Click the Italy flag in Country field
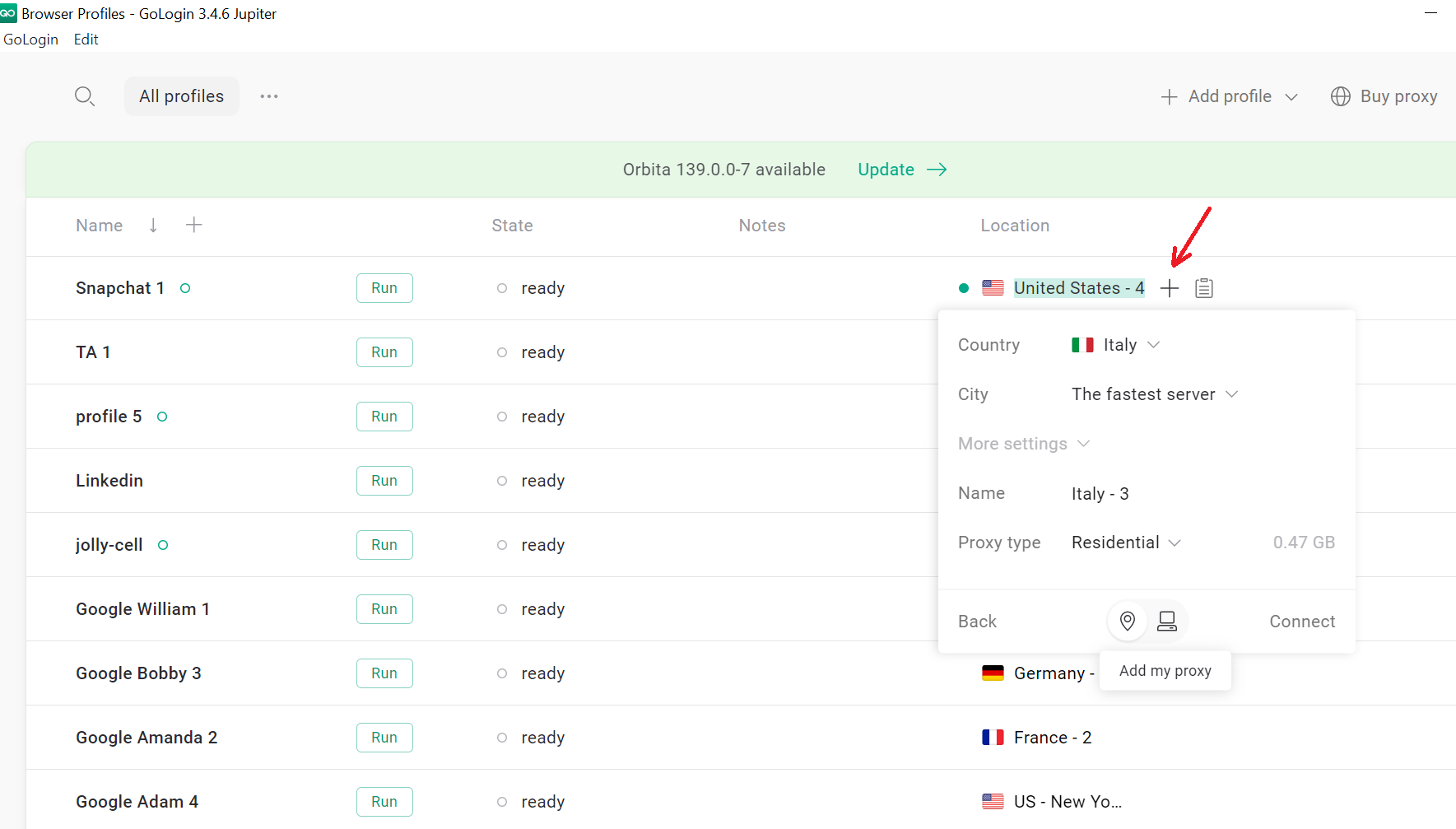Viewport: 1456px width, 829px height. (x=1082, y=345)
